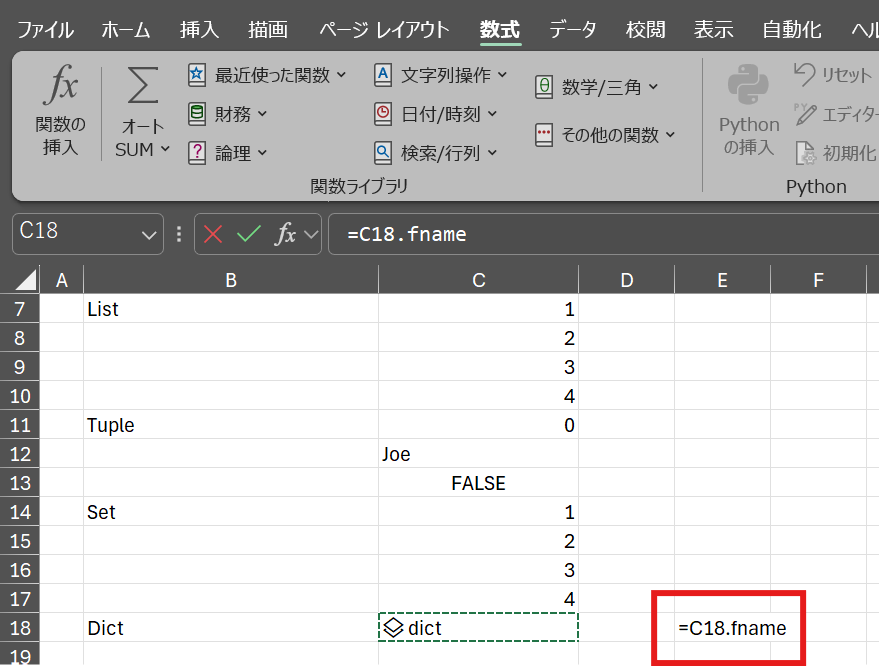Select column F header
Image resolution: width=879 pixels, height=666 pixels.
818,280
